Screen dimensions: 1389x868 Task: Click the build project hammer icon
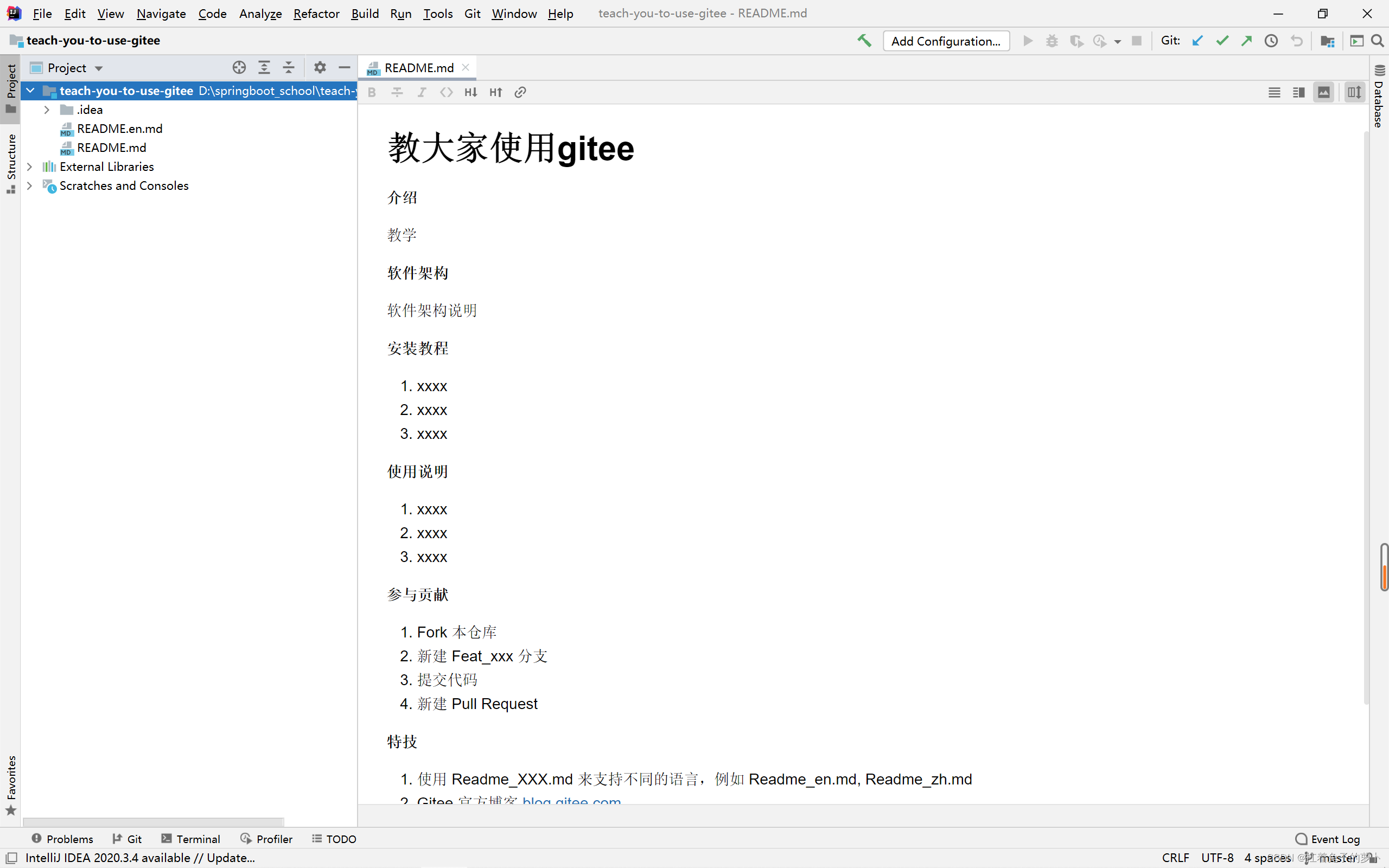pos(864,41)
